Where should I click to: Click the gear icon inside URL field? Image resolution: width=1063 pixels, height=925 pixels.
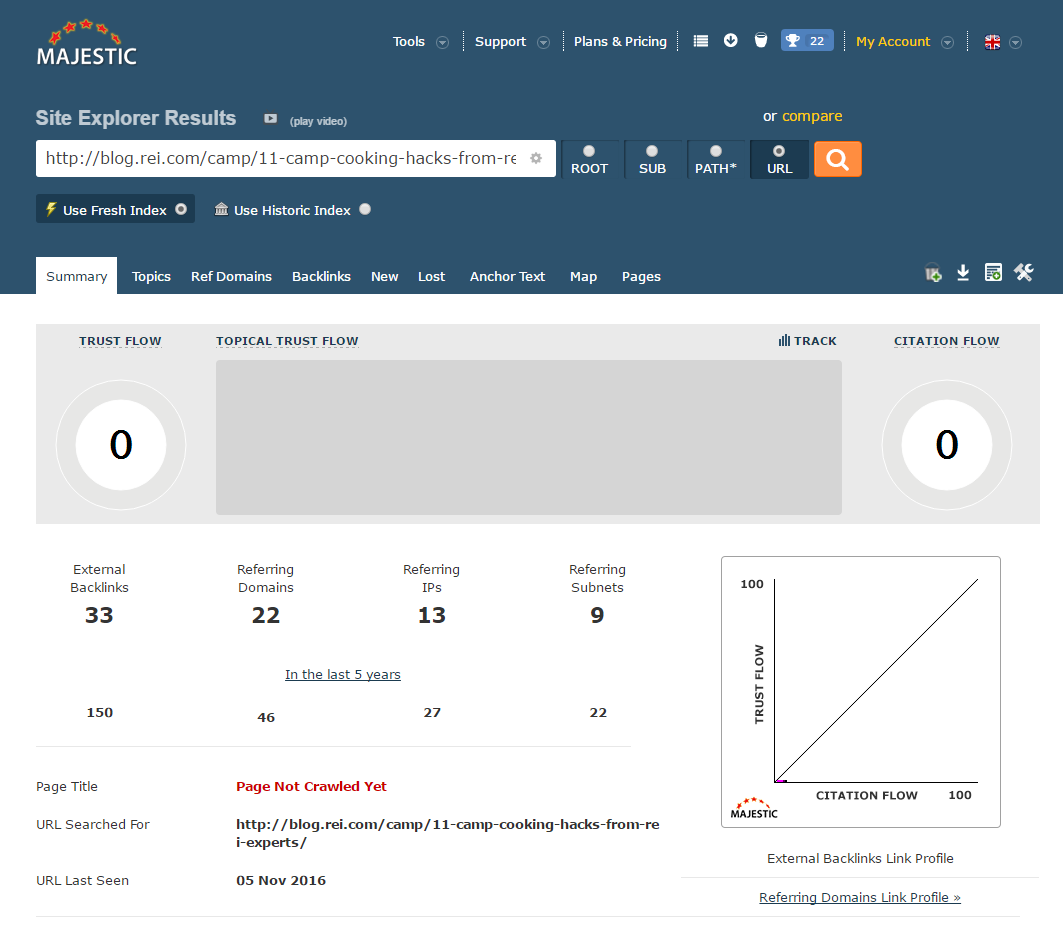click(x=536, y=158)
